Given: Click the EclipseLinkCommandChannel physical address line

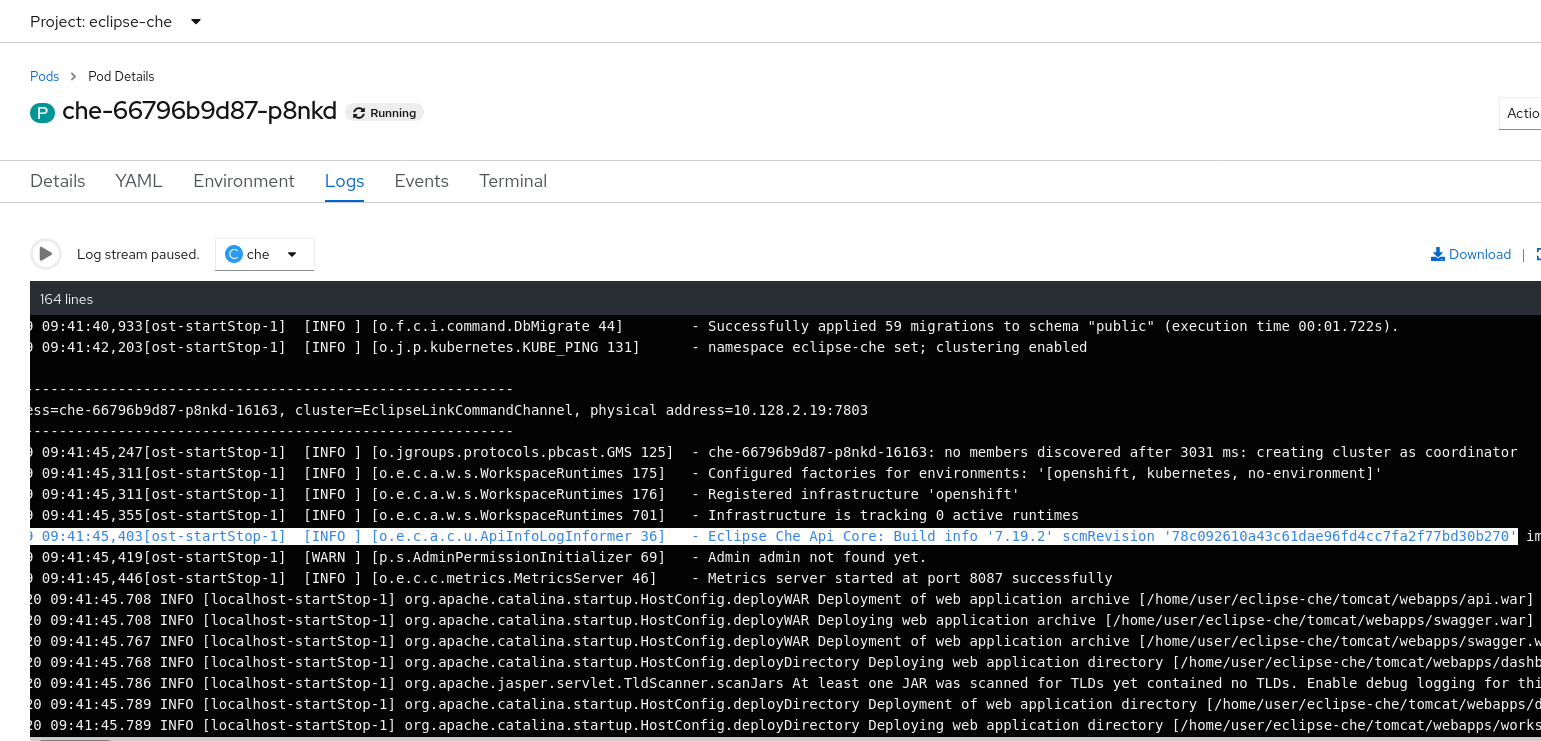Looking at the screenshot, I should [x=449, y=410].
